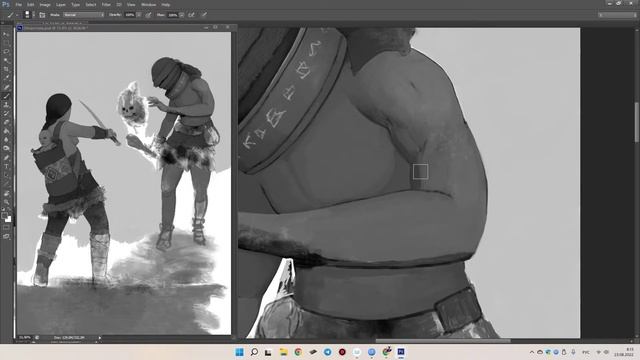Screen dimensions: 640x360
Task: Select the Healing Brush tool
Action: tap(6, 87)
